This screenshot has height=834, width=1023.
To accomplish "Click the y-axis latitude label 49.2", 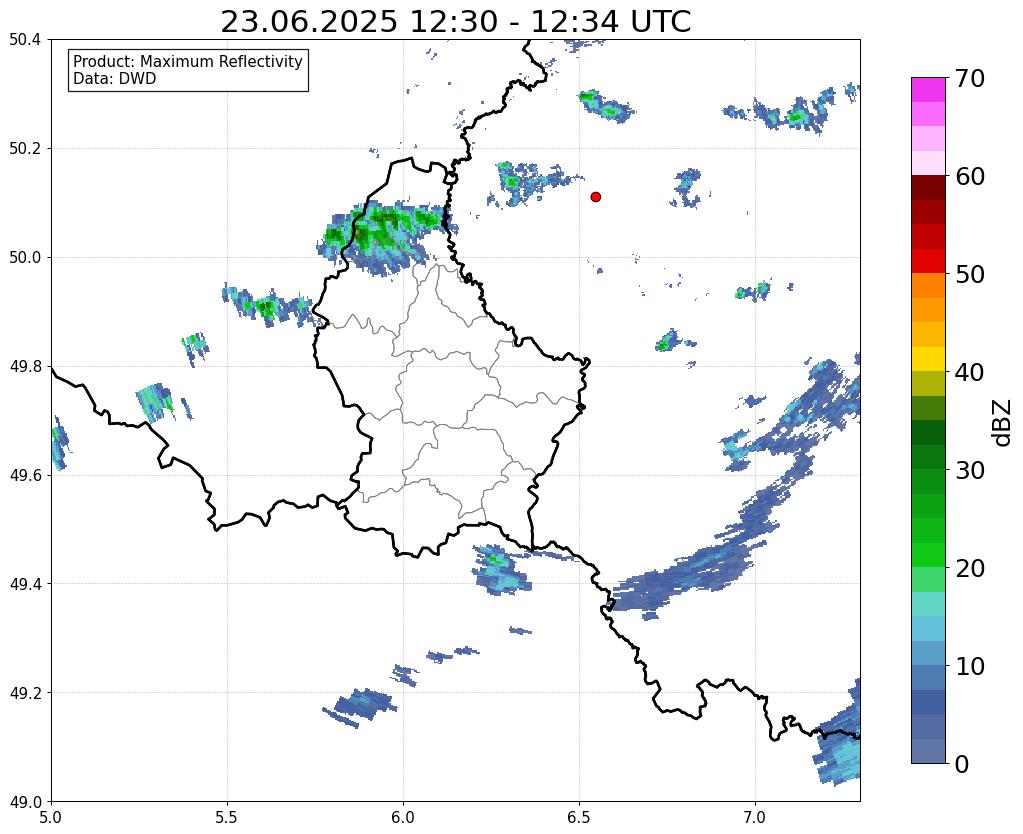I will (25, 693).
